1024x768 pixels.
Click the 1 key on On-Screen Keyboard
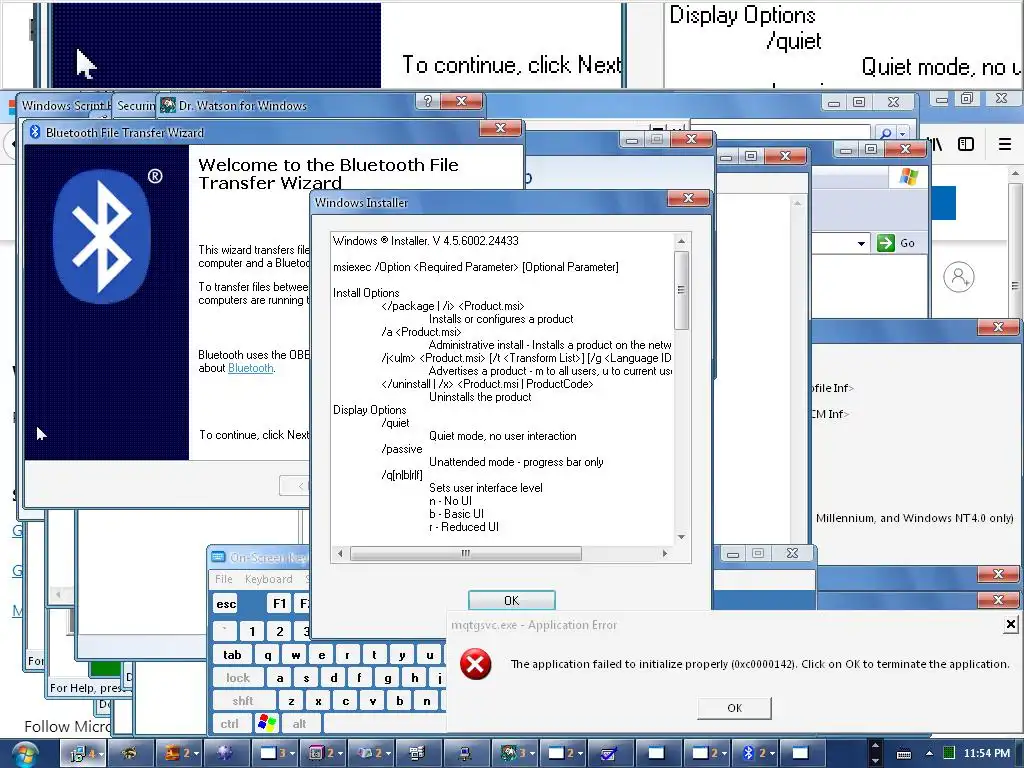point(252,631)
